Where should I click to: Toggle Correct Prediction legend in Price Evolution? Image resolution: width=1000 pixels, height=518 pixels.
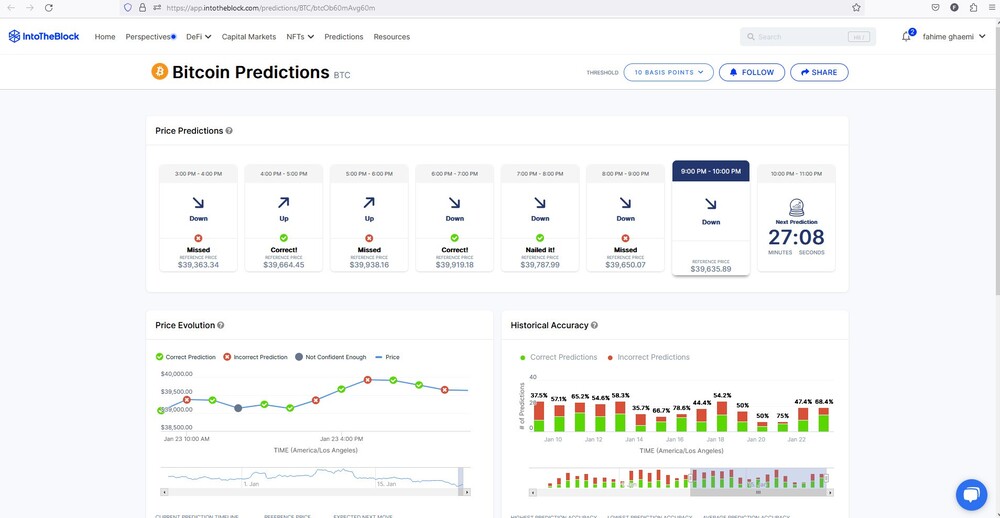[x=186, y=357]
